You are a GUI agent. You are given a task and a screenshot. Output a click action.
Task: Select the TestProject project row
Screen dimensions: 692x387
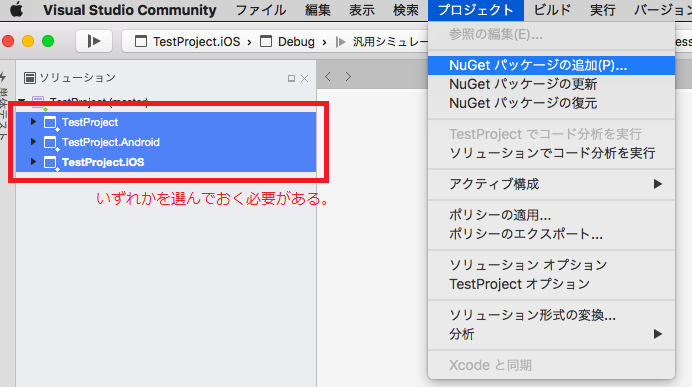point(166,122)
